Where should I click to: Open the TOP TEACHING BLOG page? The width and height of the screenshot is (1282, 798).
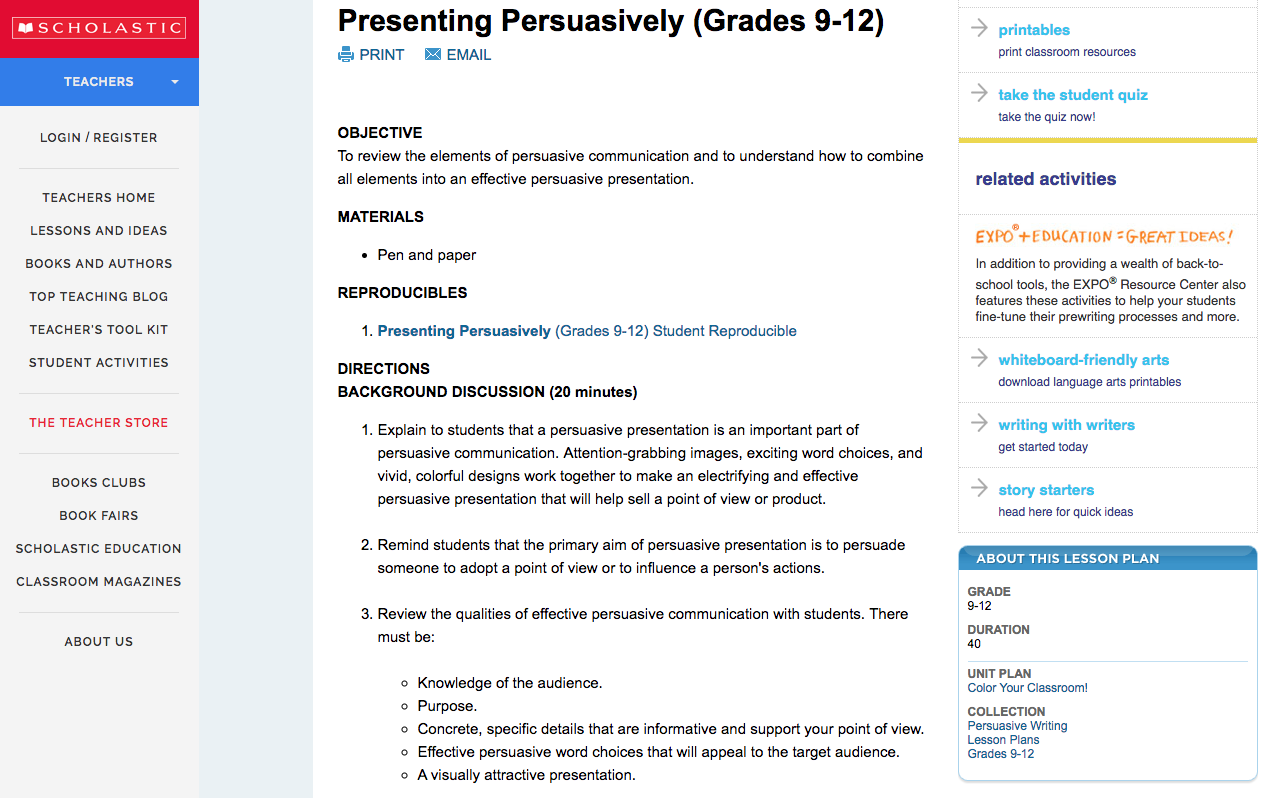point(98,296)
